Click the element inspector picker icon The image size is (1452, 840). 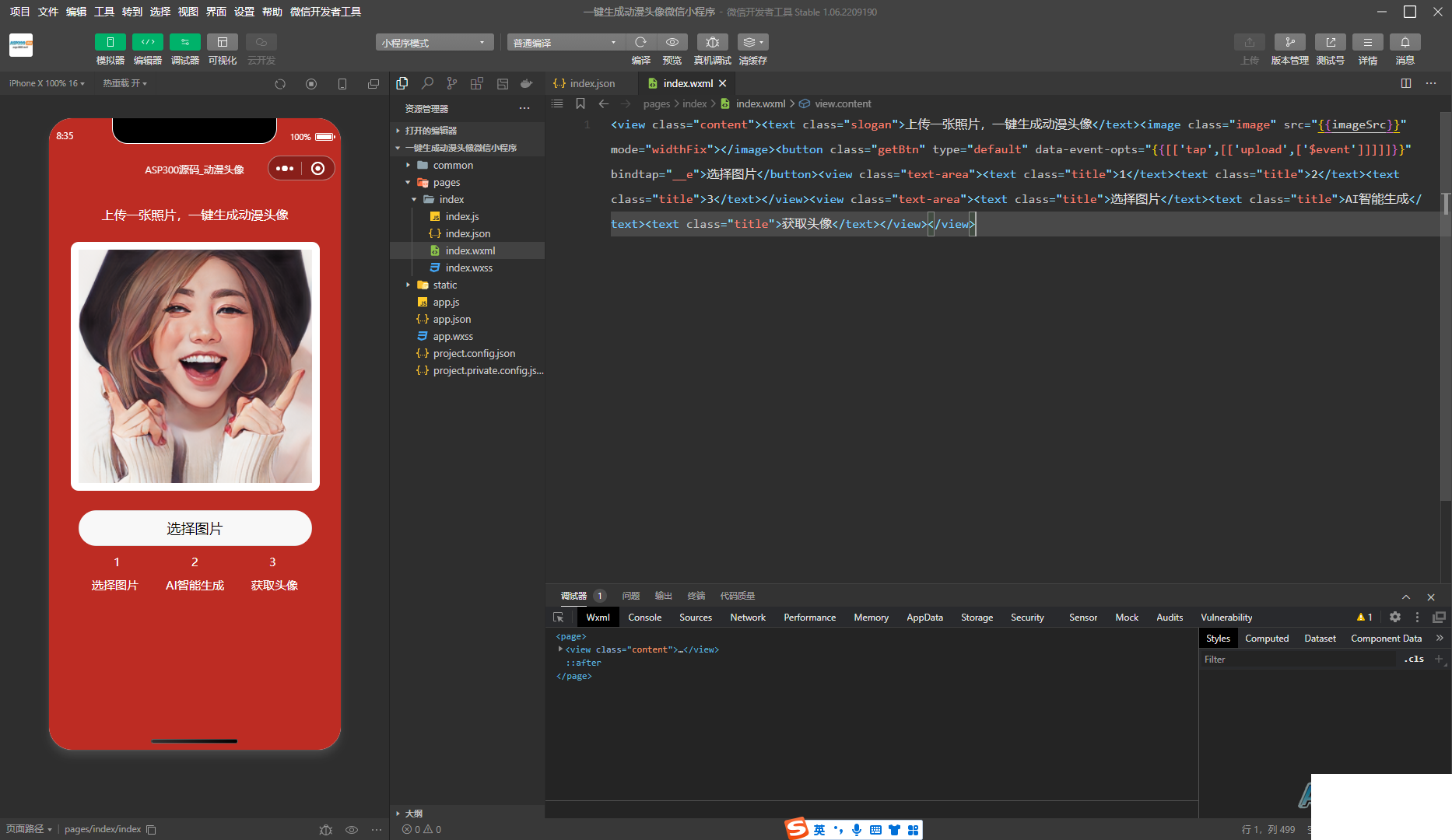(x=558, y=617)
